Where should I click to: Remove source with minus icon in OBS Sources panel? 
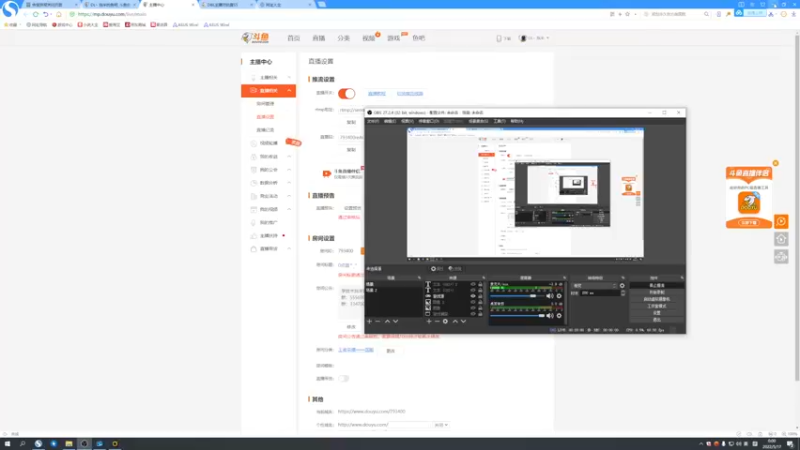(437, 321)
